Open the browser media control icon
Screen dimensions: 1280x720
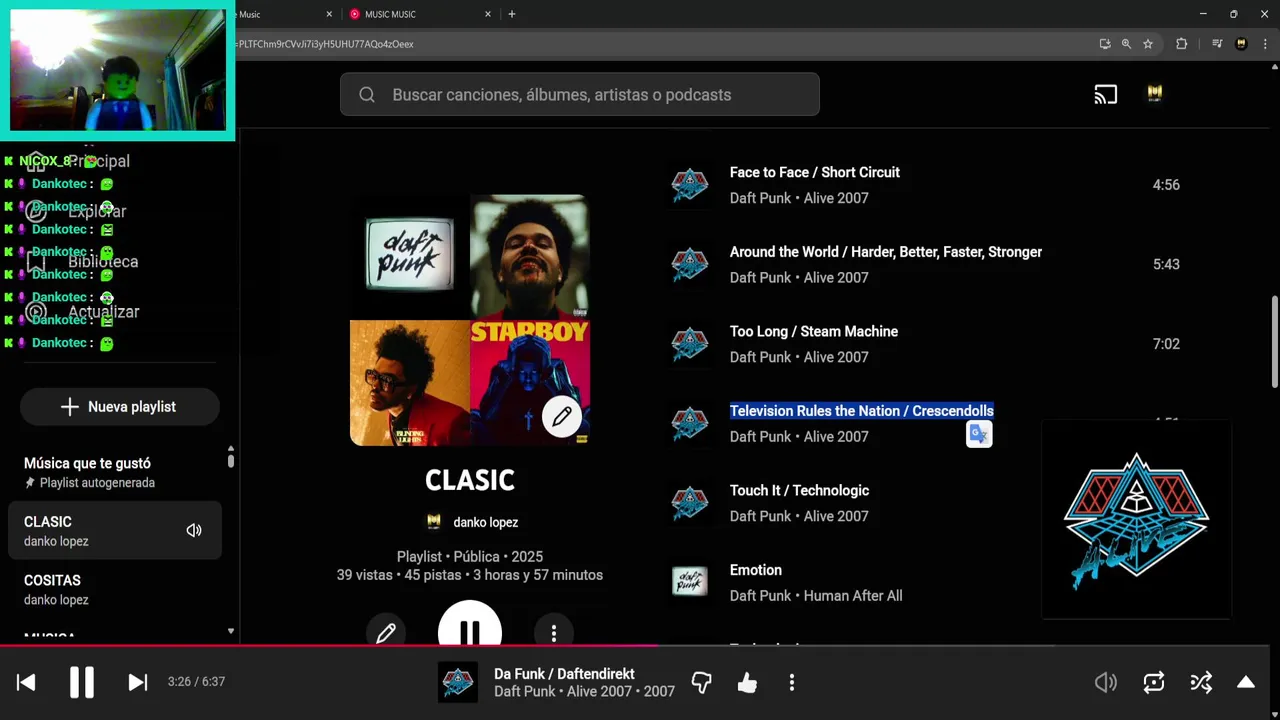(1217, 44)
